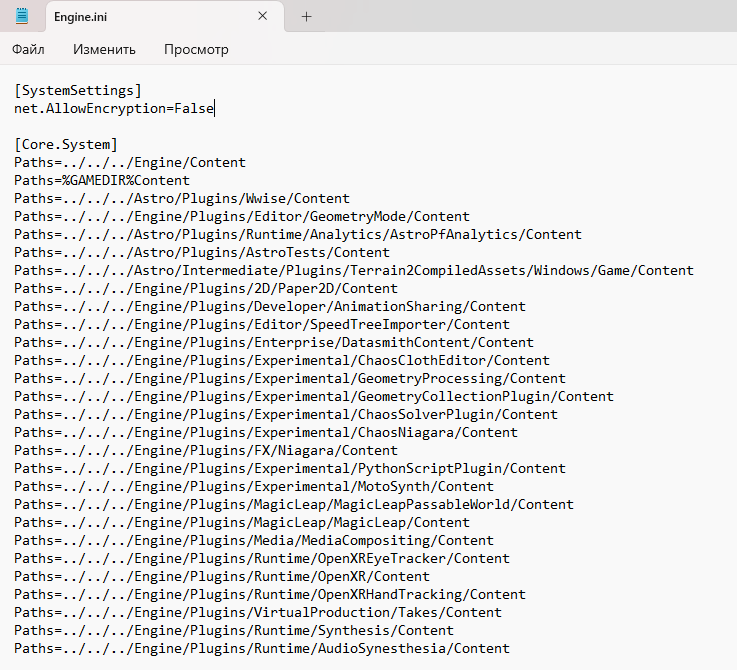The width and height of the screenshot is (737, 670).
Task: Click the MagicLeap/MagicLeap/Content path line
Action: pyautogui.click(x=242, y=522)
